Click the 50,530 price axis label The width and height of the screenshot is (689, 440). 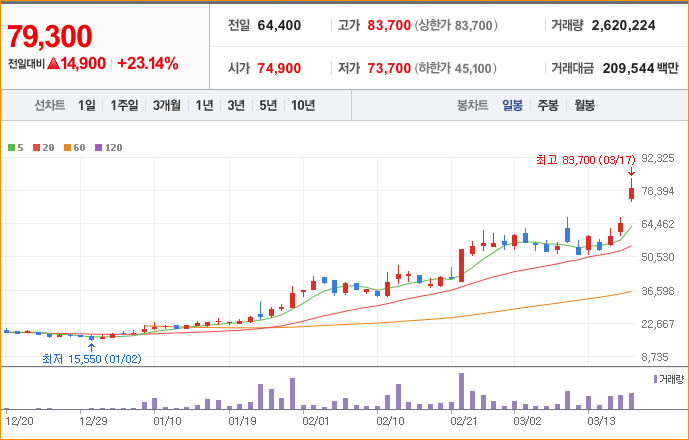(658, 257)
